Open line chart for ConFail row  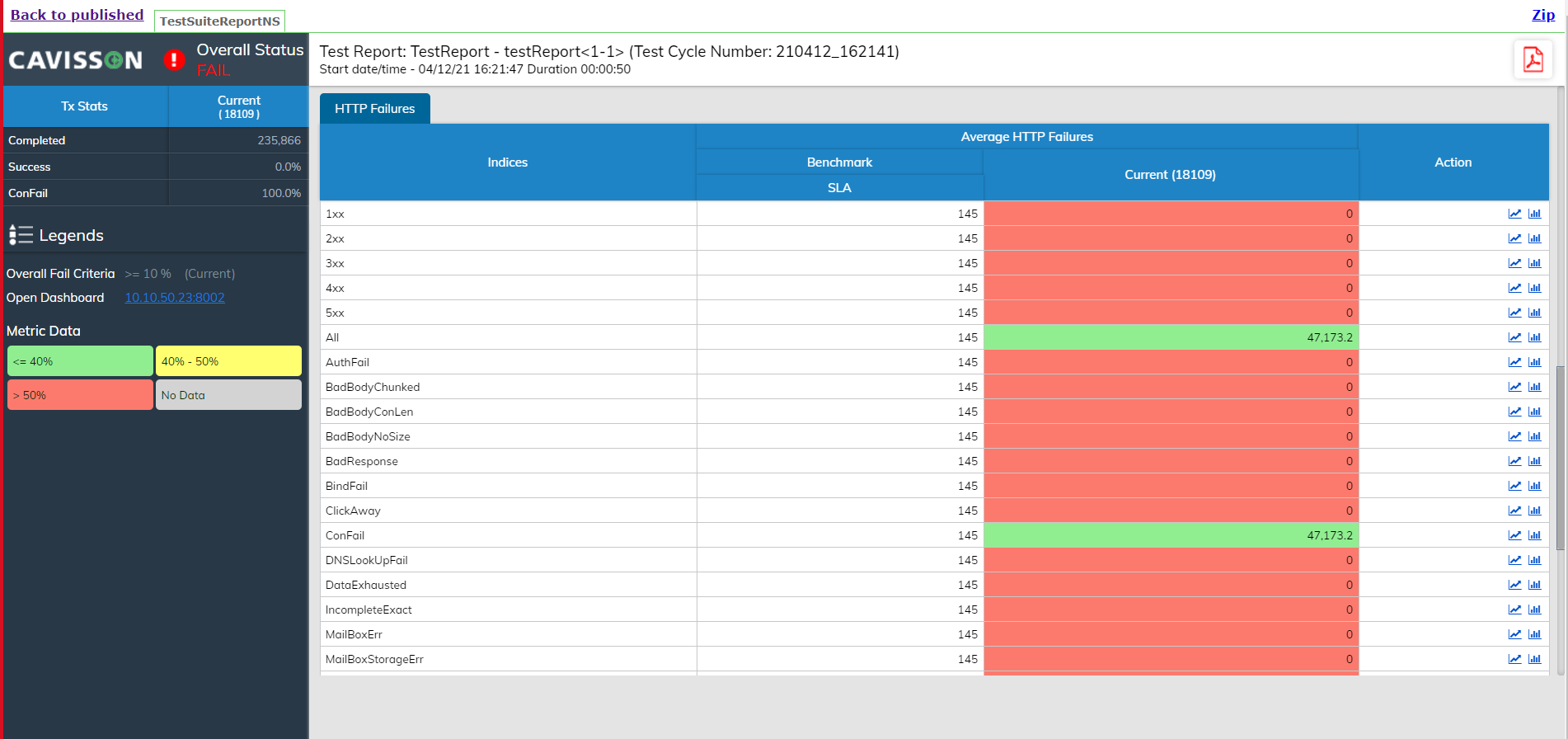click(1514, 535)
